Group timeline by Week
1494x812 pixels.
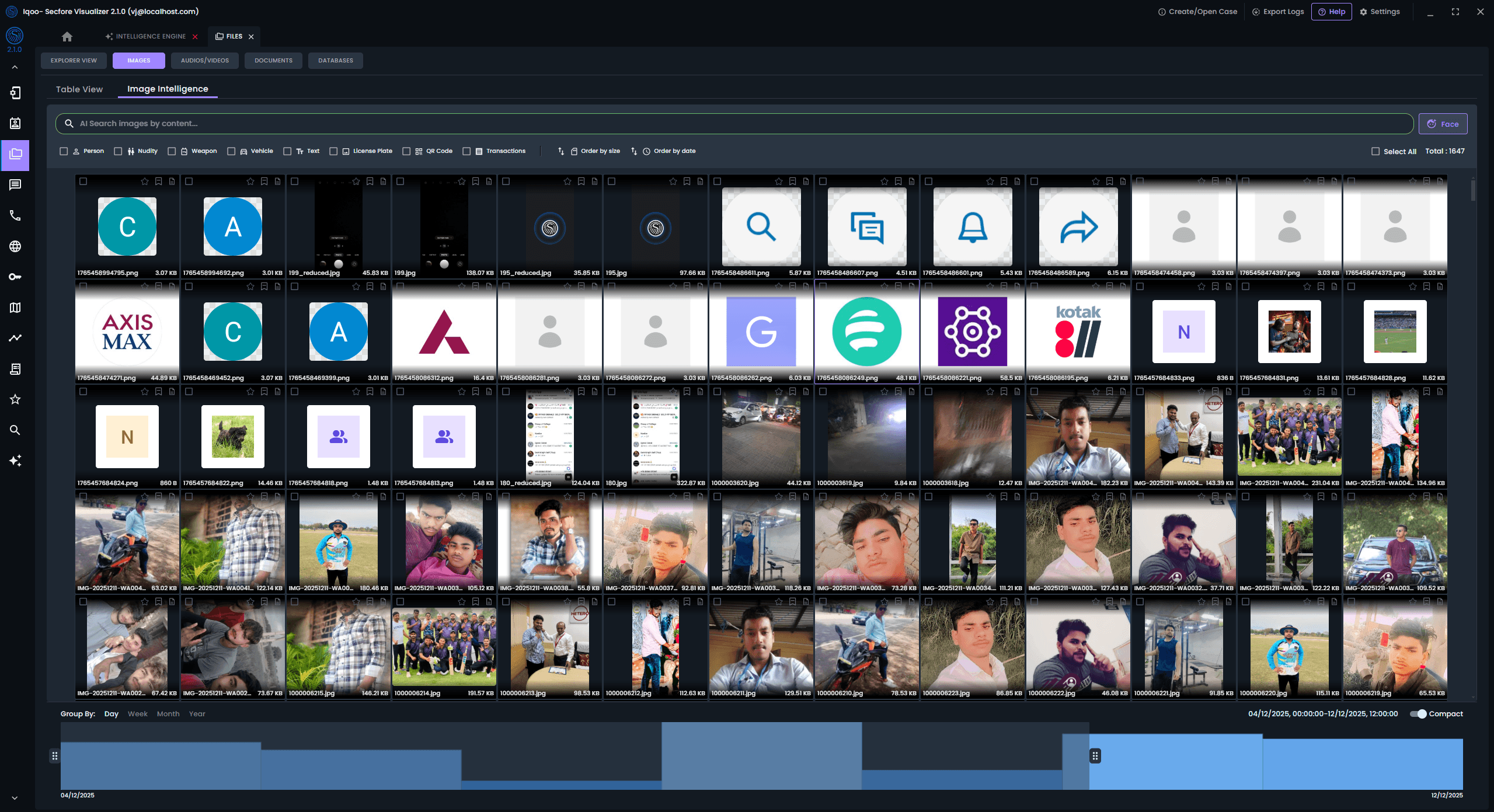coord(138,714)
